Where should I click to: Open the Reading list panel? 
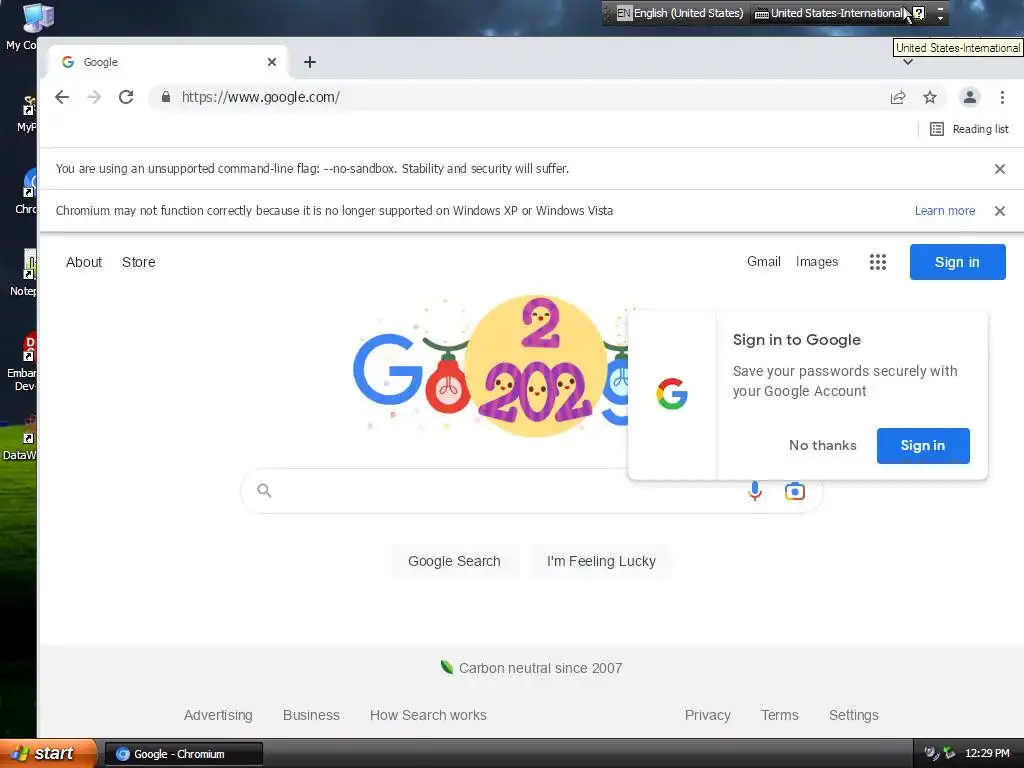tap(969, 129)
